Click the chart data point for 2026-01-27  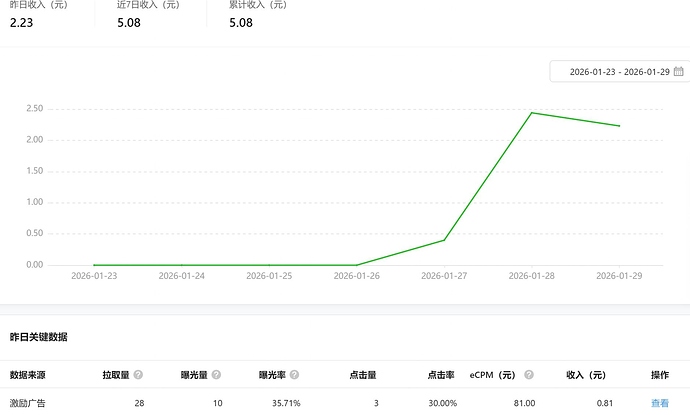coord(444,240)
